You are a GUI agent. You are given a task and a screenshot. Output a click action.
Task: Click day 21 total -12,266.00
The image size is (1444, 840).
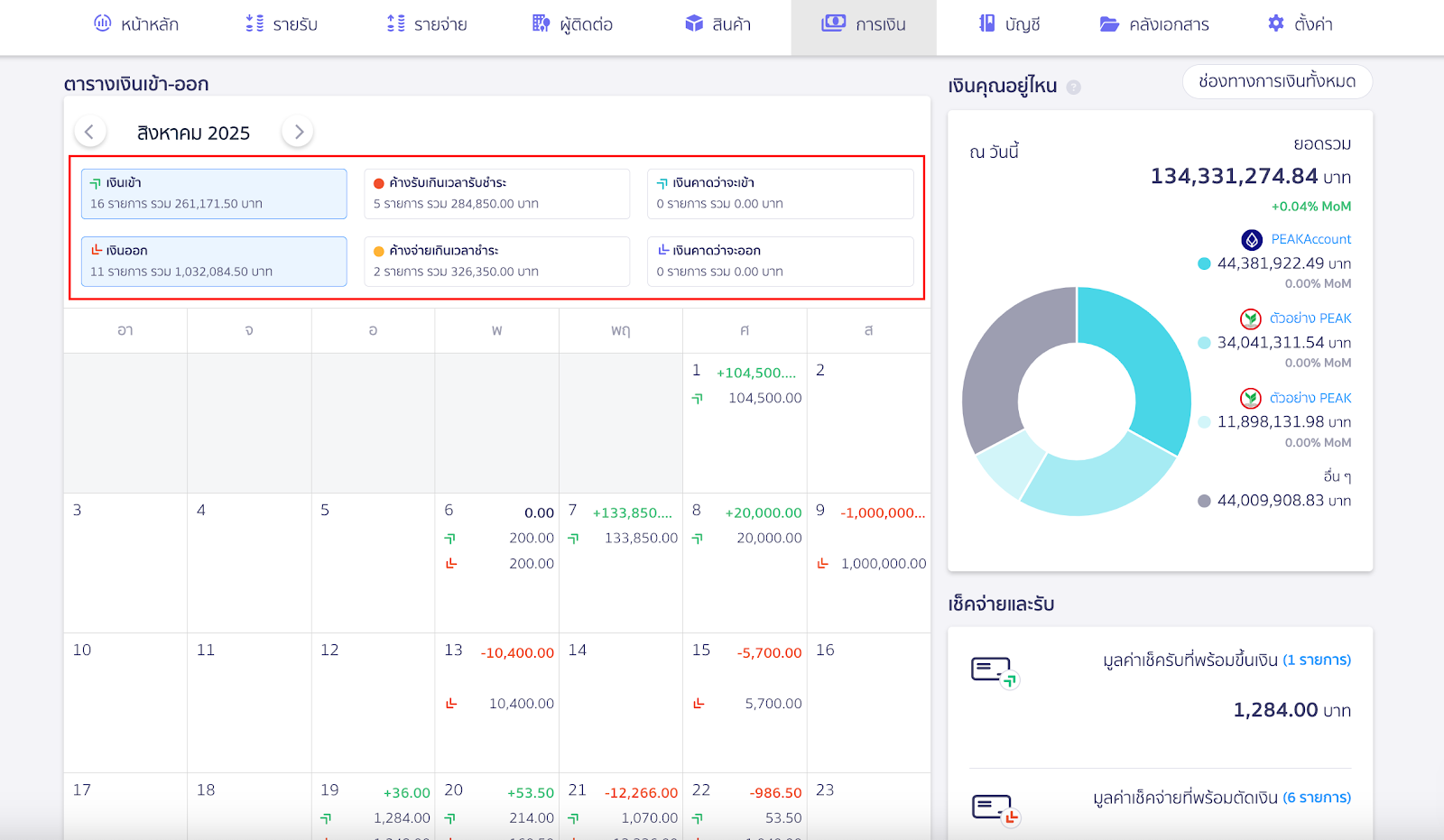641,792
